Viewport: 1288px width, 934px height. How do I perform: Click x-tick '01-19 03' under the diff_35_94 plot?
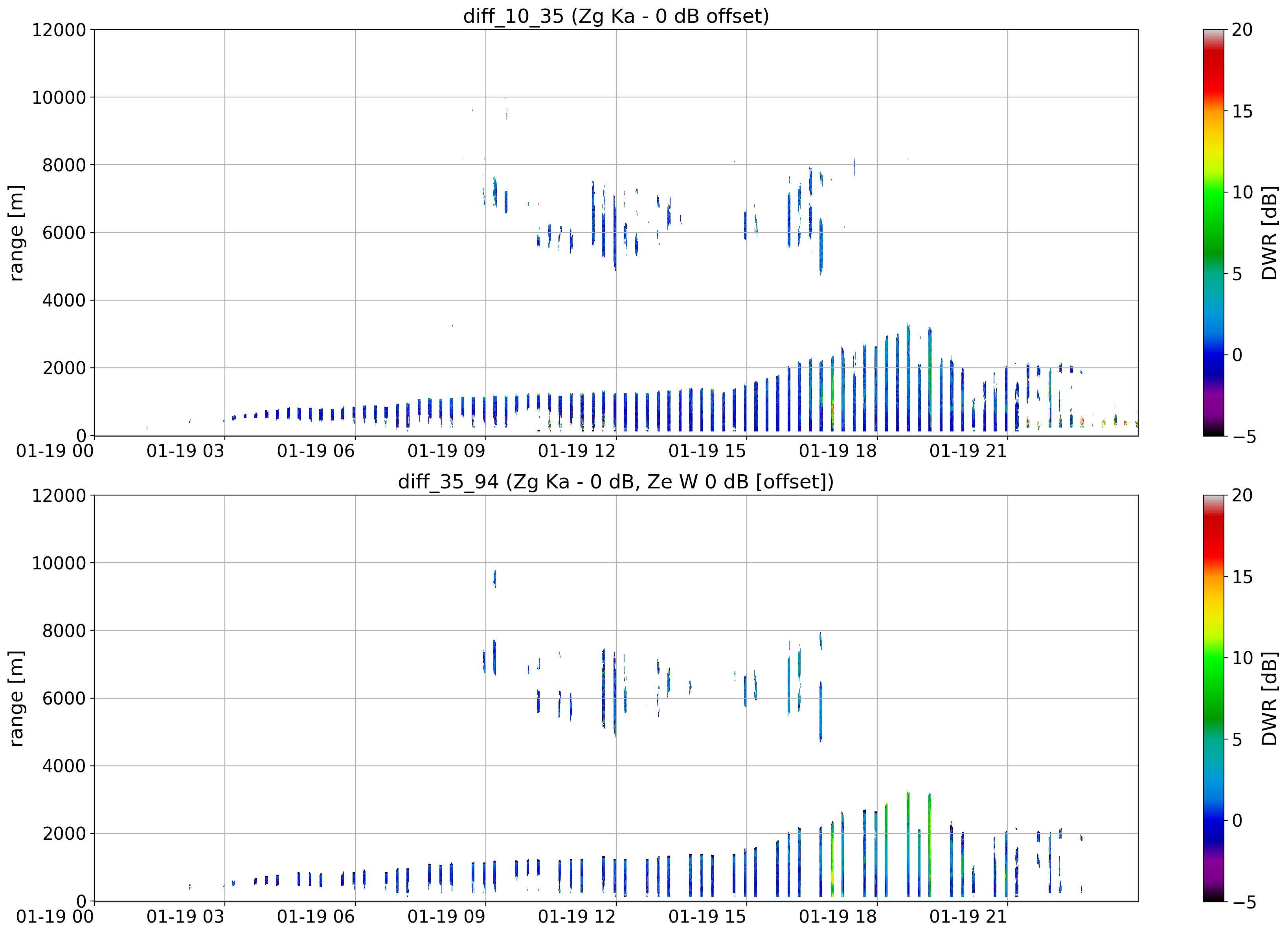coord(186,917)
